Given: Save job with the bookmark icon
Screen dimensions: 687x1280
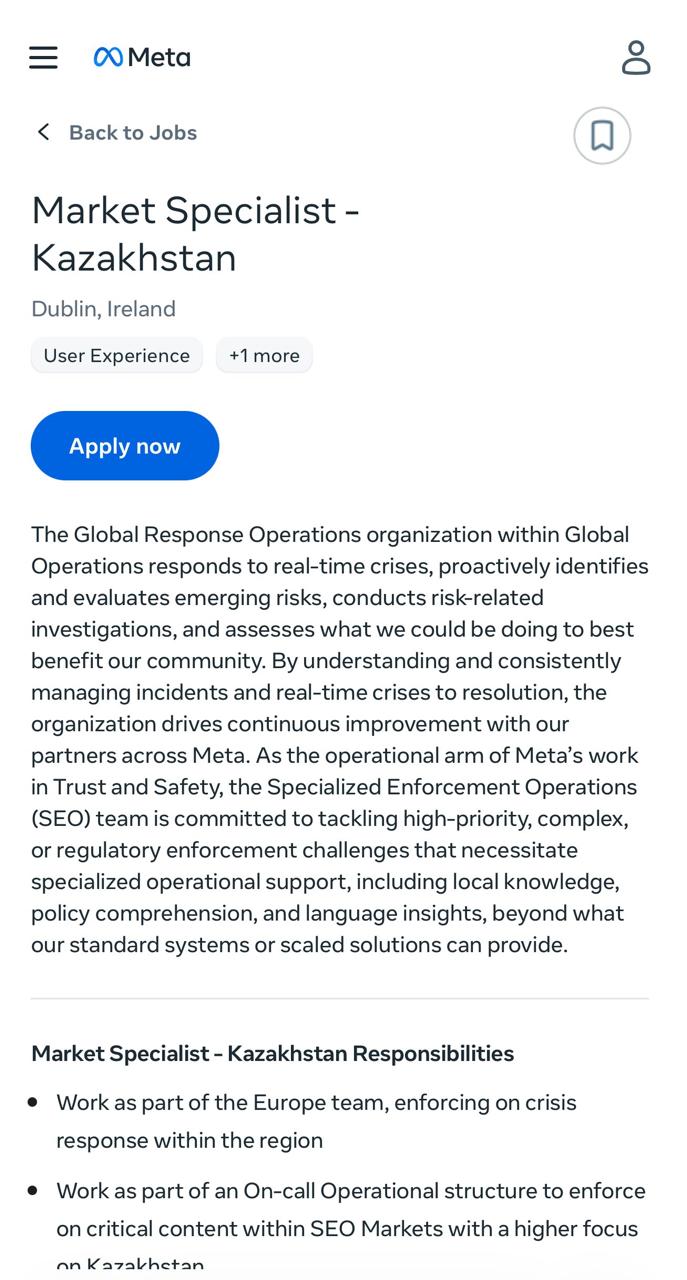Looking at the screenshot, I should coord(602,135).
